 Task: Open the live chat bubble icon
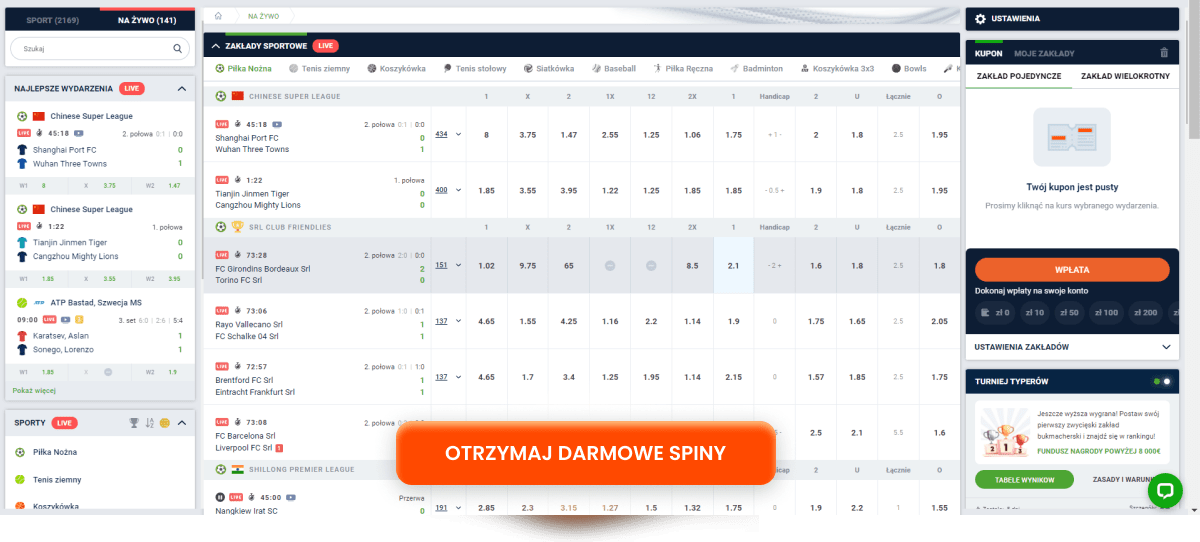point(1165,491)
